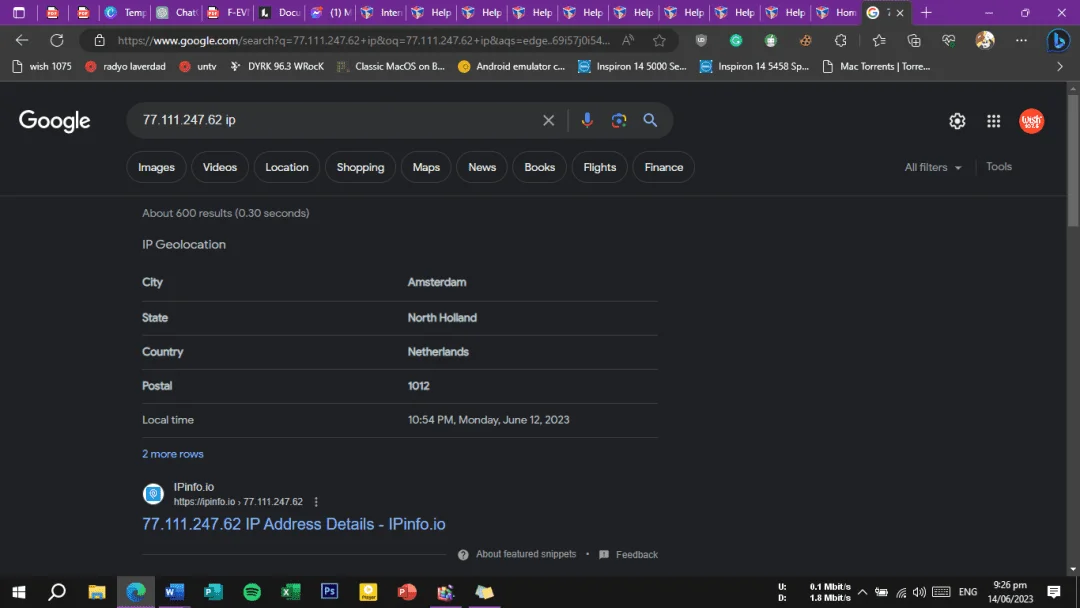This screenshot has width=1080, height=608.
Task: Open Google quick settings gear
Action: [x=957, y=121]
